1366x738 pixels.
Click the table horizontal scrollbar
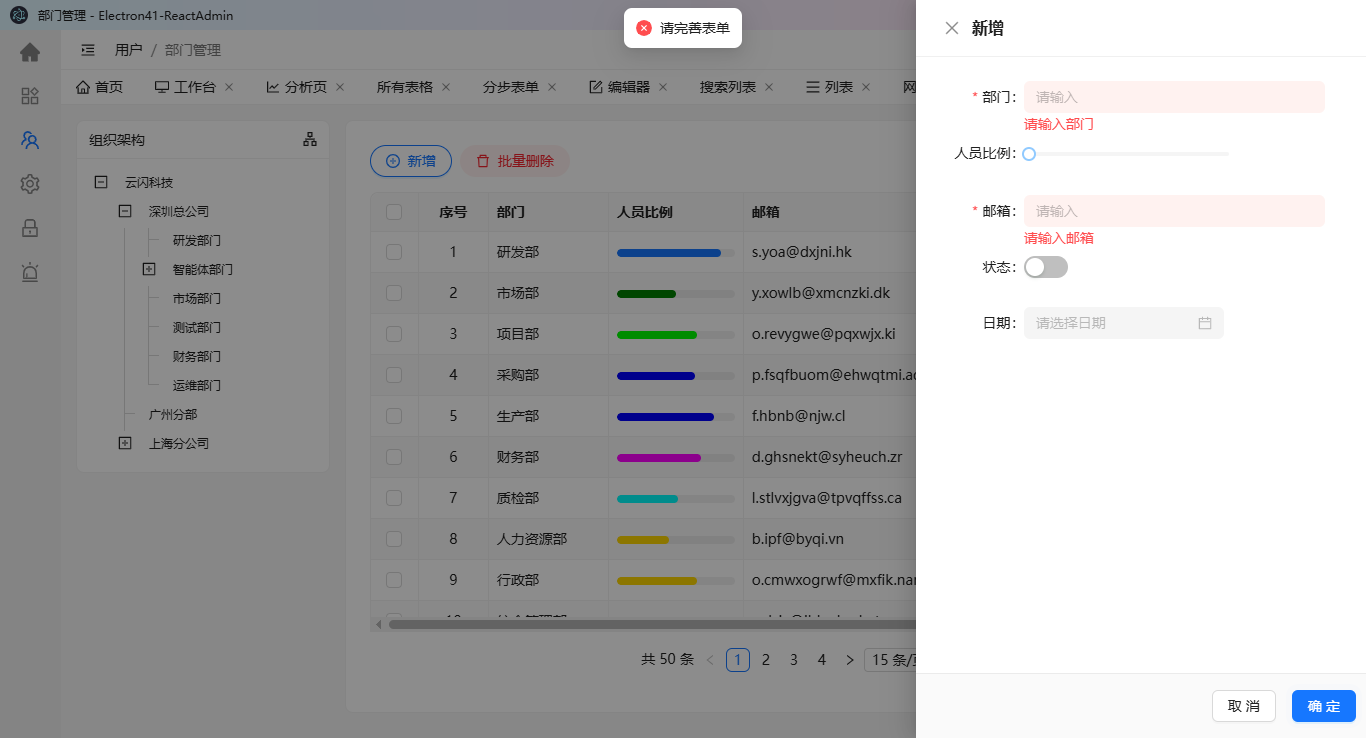652,625
